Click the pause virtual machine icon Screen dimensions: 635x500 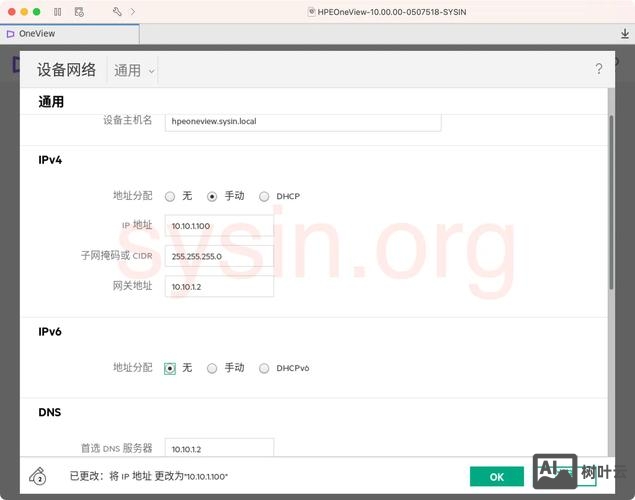[57, 11]
